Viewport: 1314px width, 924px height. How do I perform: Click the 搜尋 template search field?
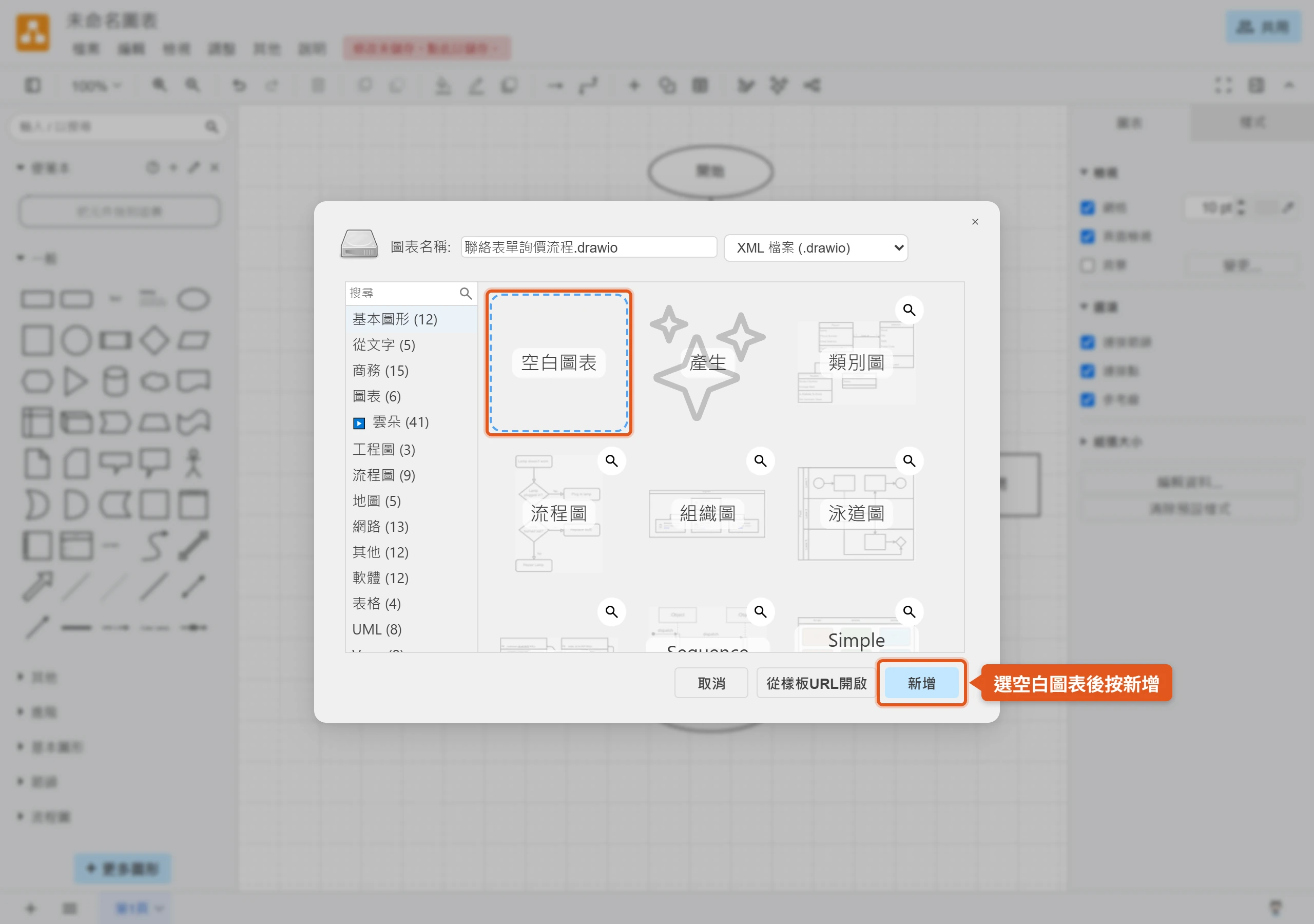[403, 294]
